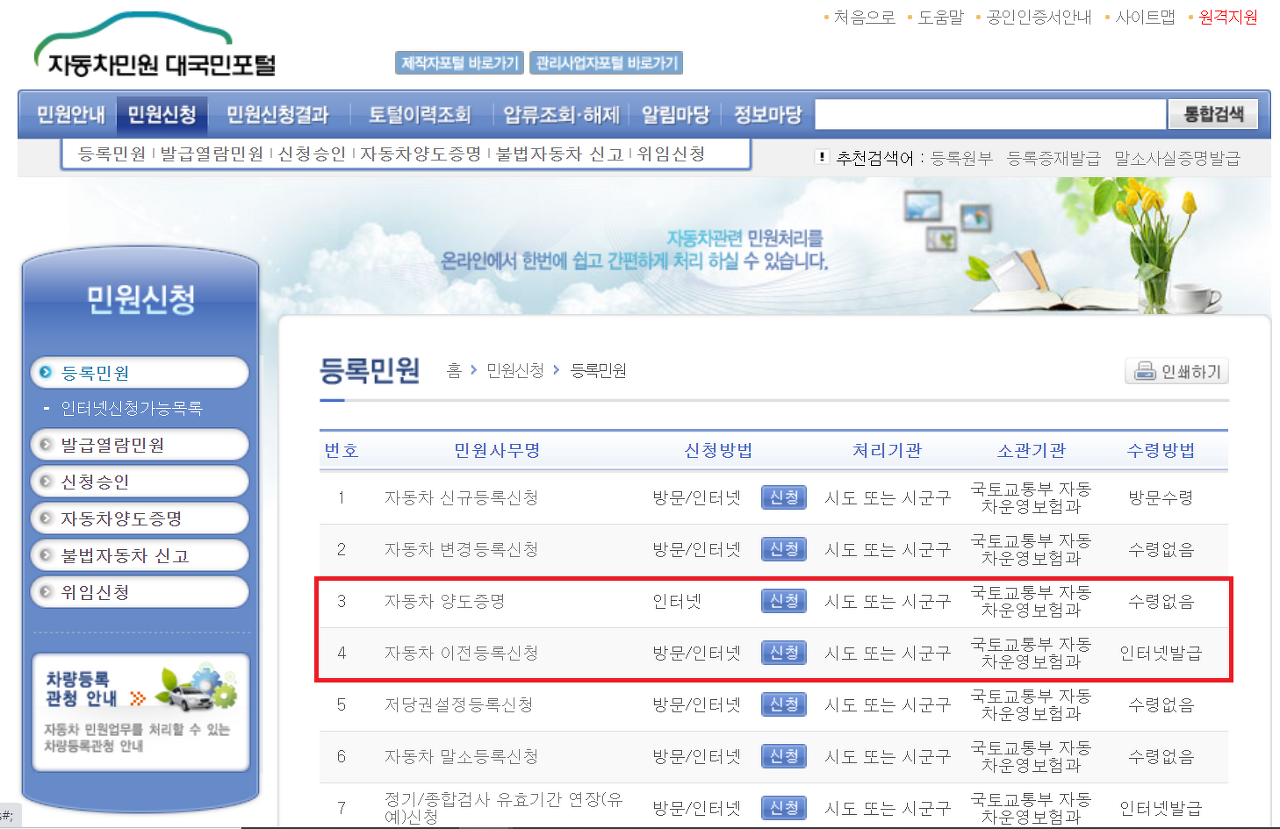Click 신청 button for 자동차 이전등록신청
This screenshot has height=829, width=1280.
(x=783, y=653)
